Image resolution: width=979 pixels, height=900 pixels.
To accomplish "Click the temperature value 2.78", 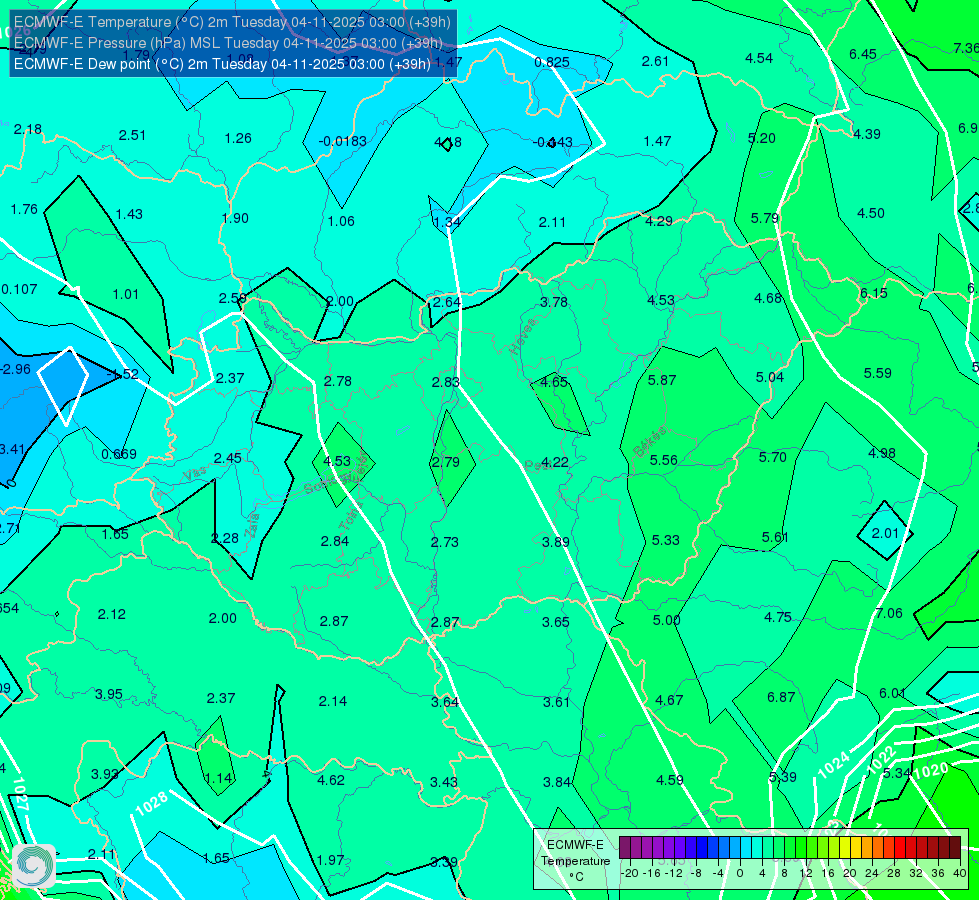I will point(338,381).
